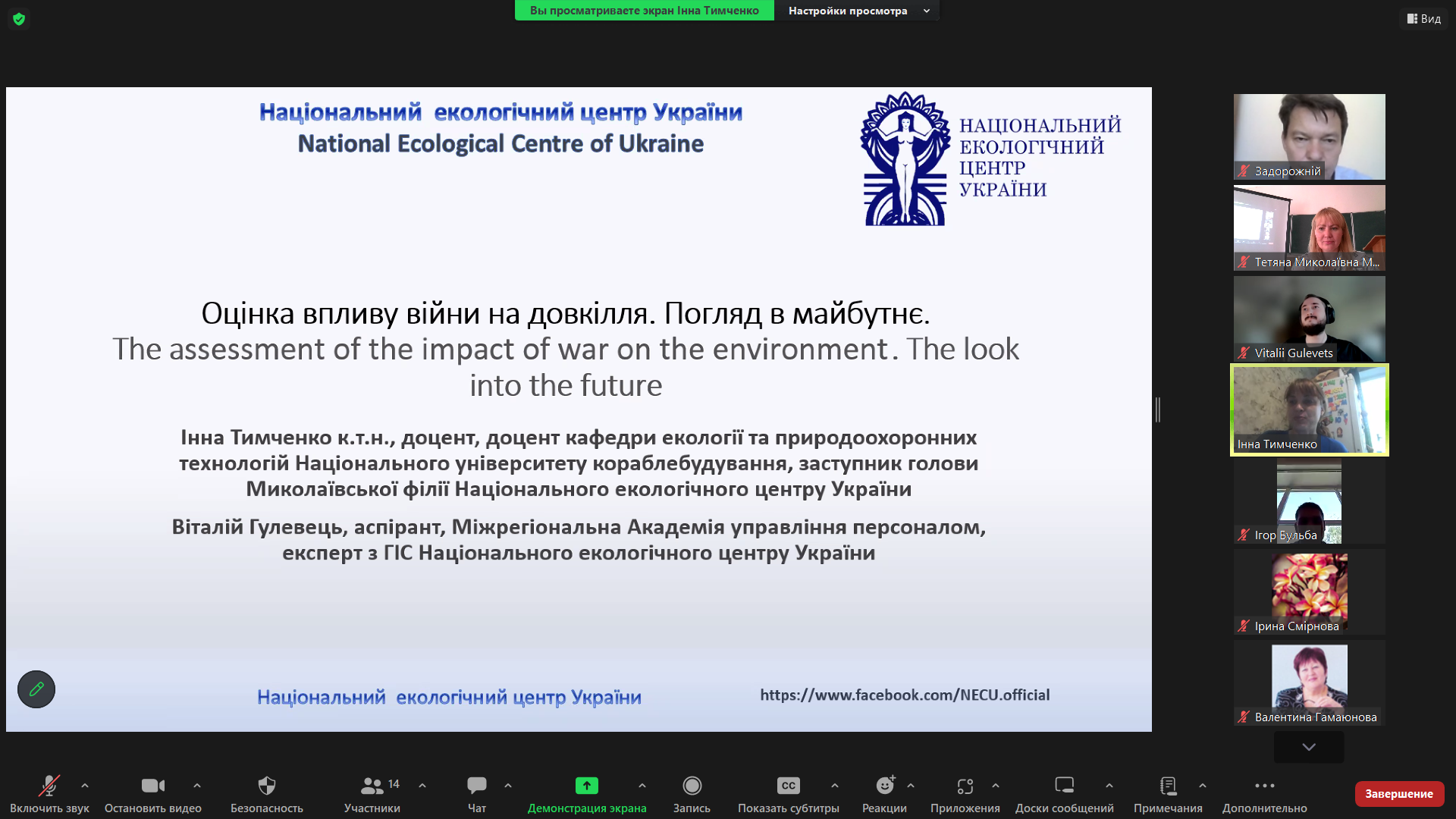Click the Chat speech bubble icon
Screen dimensions: 1456x819
(x=476, y=786)
